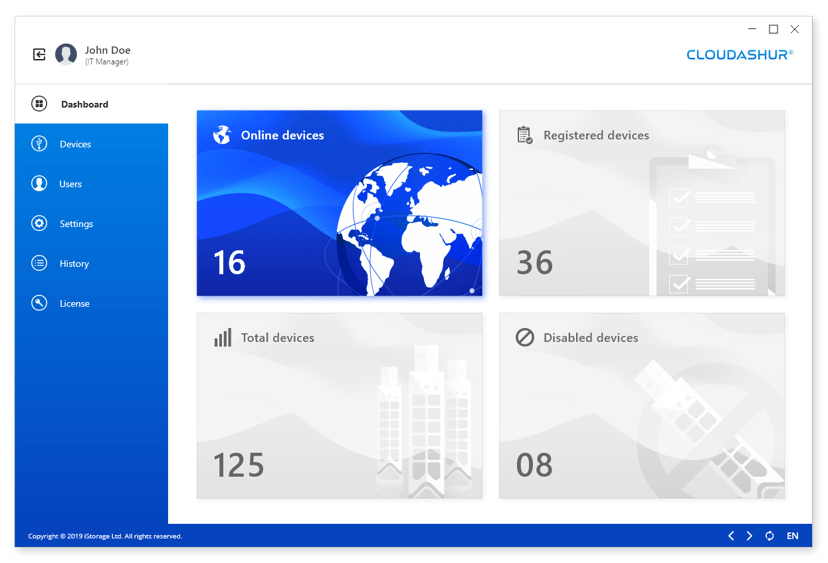Go back using the left arrow in footer
828x563 pixels.
click(731, 536)
